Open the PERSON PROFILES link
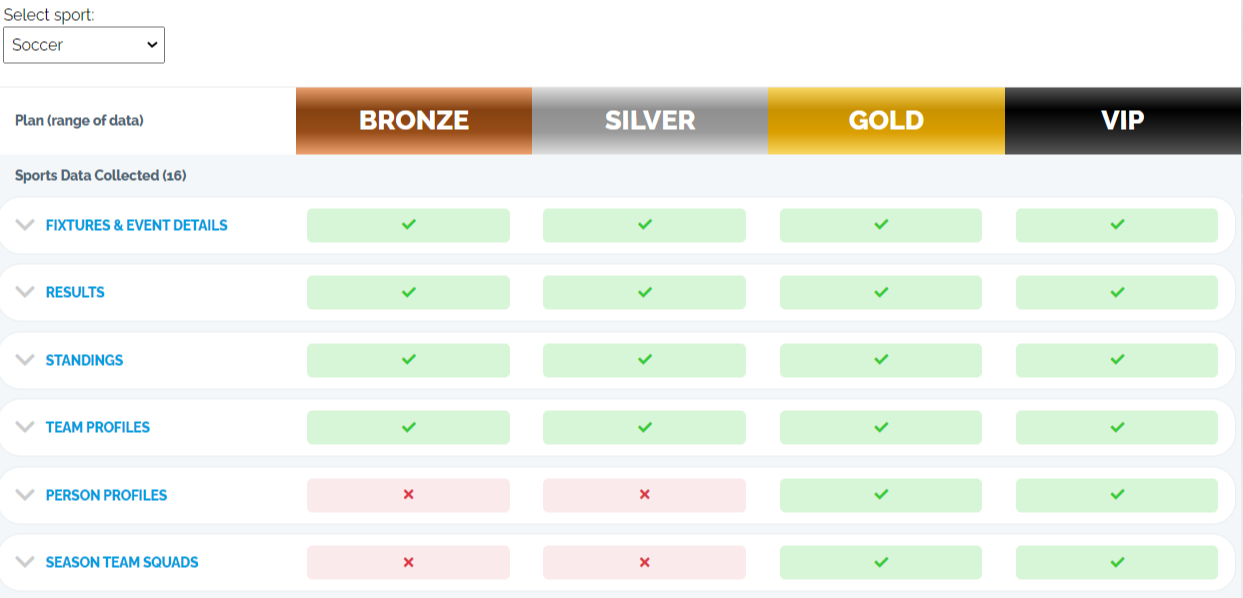This screenshot has width=1243, height=598. click(x=106, y=495)
